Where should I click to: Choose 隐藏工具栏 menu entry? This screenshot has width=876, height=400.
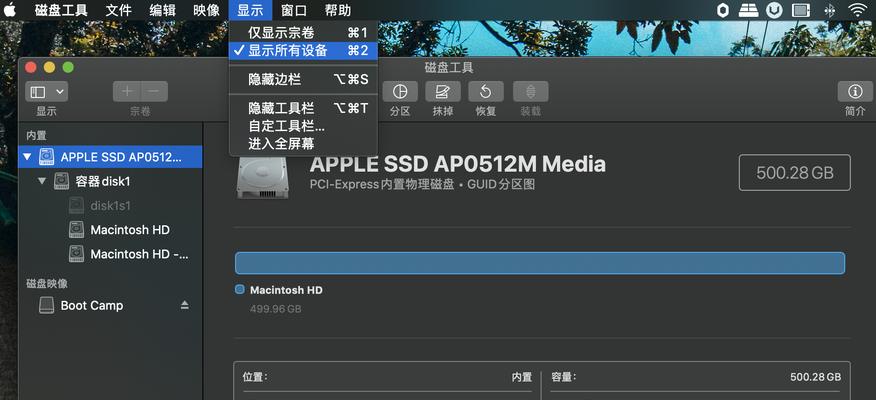coord(303,108)
